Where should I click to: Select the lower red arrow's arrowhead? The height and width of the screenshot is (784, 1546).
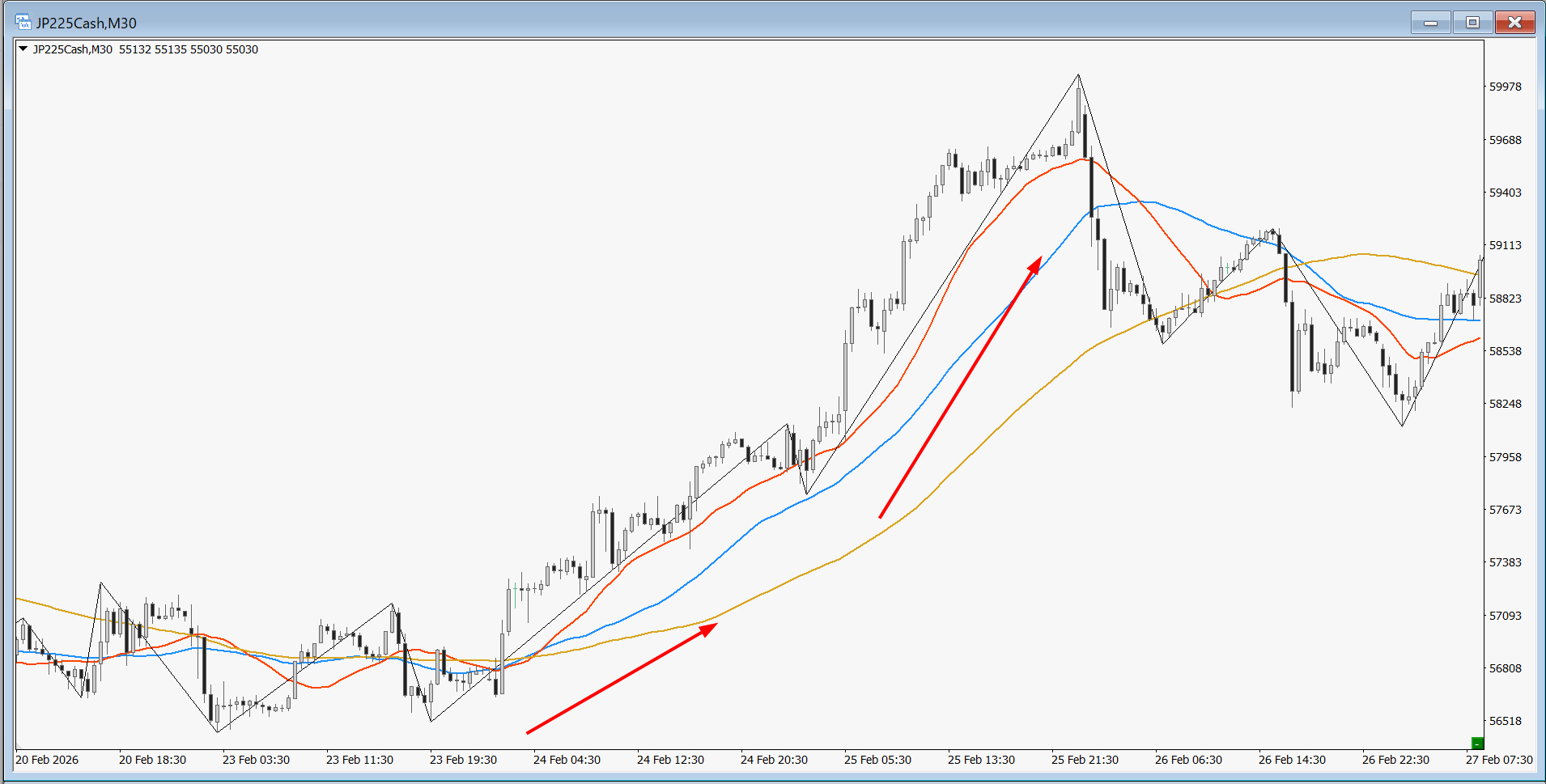(x=709, y=628)
